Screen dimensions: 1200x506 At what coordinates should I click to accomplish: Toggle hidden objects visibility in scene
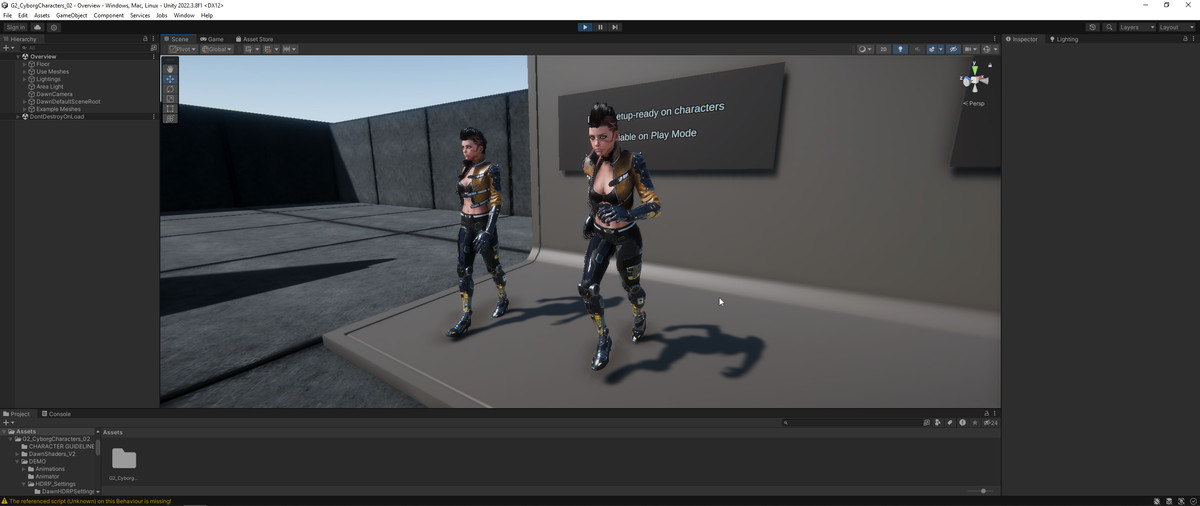(x=953, y=49)
